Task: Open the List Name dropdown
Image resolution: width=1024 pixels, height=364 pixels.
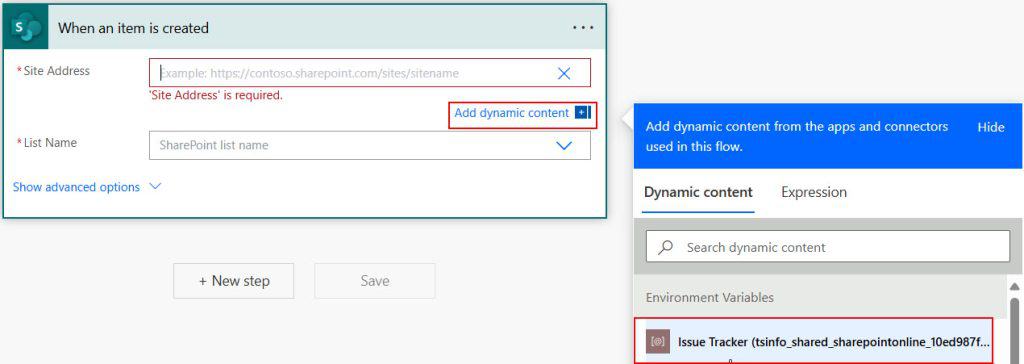Action: click(x=564, y=145)
